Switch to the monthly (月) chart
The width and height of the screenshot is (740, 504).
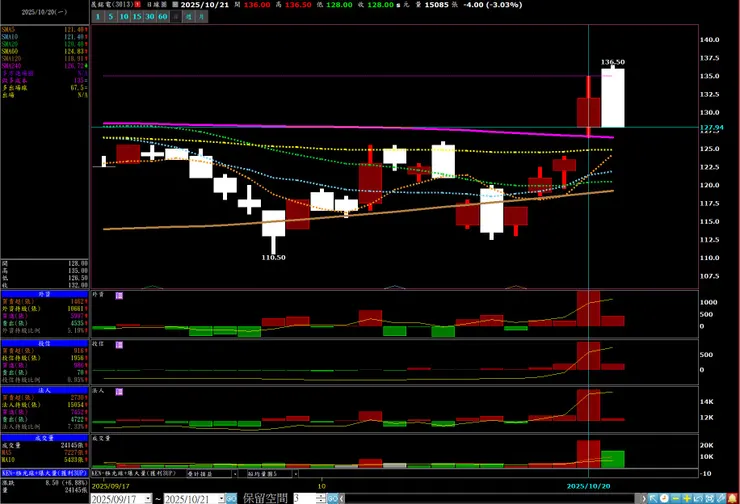pos(202,17)
